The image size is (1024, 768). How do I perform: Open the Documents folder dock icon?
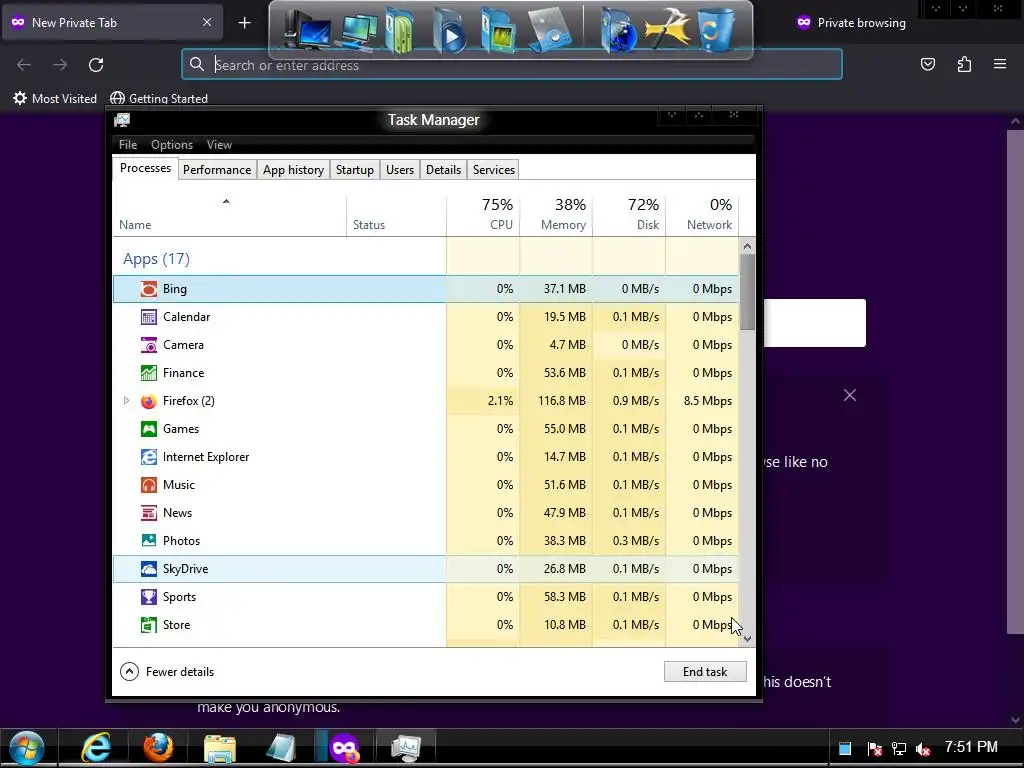click(x=400, y=29)
